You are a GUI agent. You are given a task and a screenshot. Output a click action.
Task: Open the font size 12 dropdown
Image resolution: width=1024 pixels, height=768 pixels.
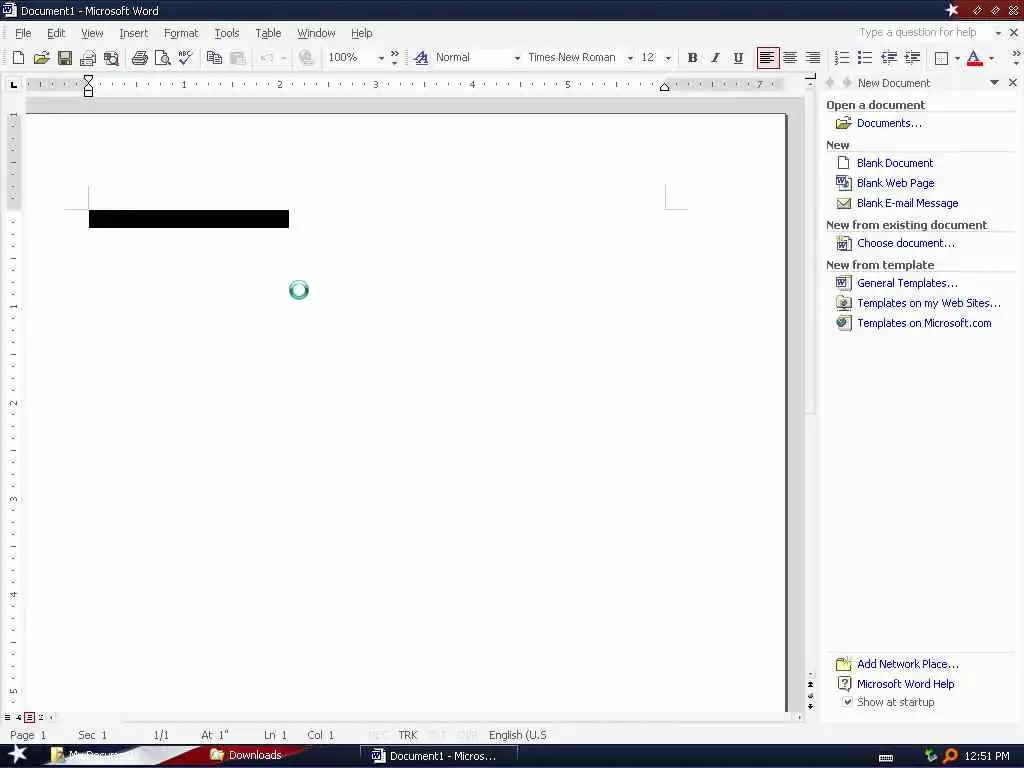tap(668, 58)
